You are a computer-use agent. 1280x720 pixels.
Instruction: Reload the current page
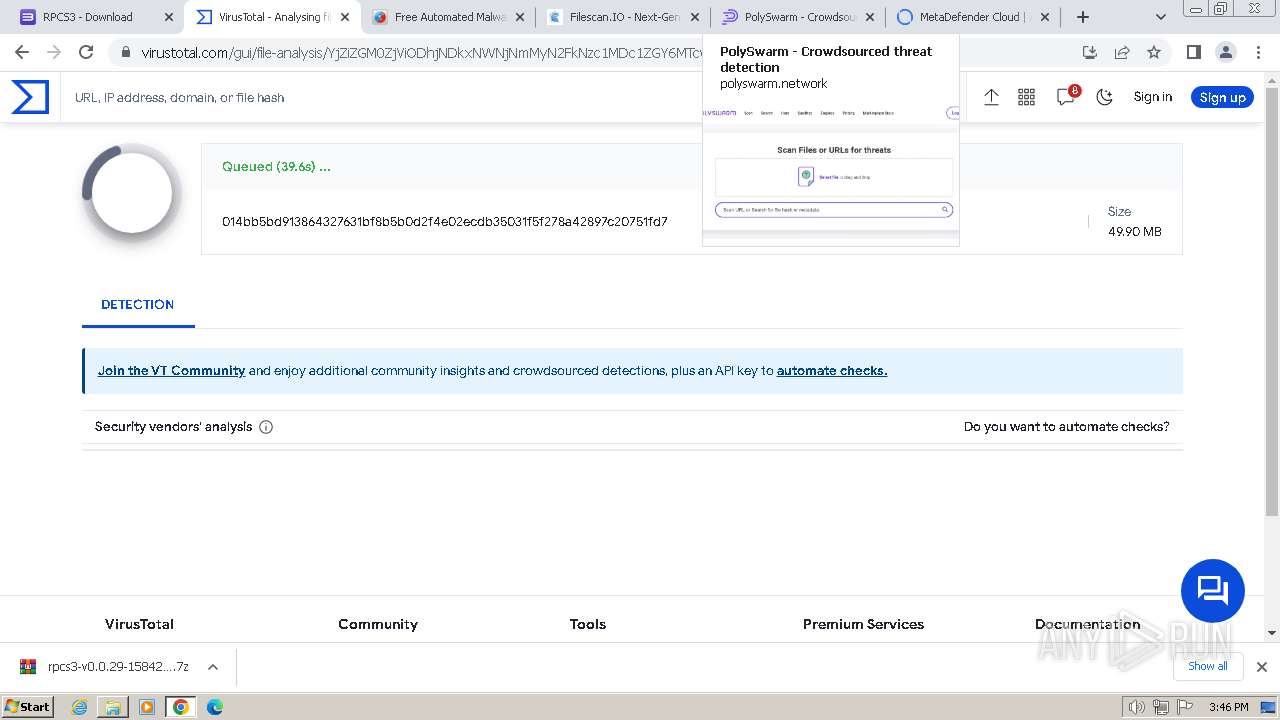(86, 52)
